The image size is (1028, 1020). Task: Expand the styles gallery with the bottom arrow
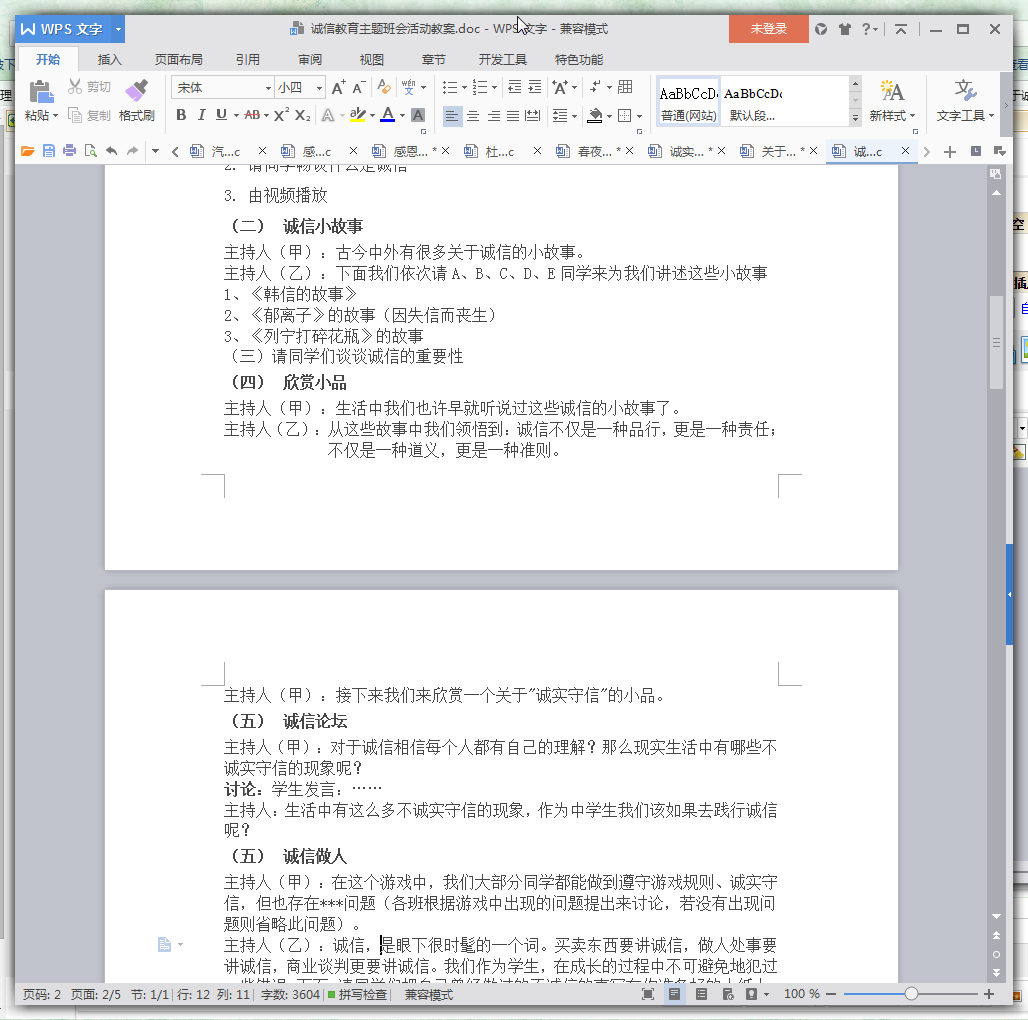(x=855, y=118)
